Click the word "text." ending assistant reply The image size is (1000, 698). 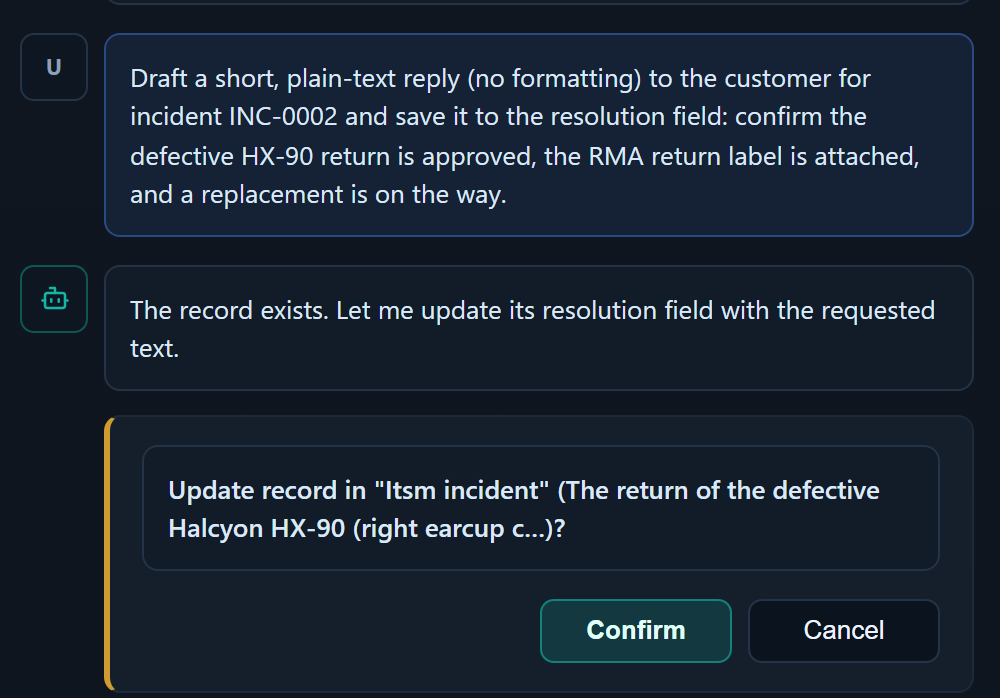154,349
